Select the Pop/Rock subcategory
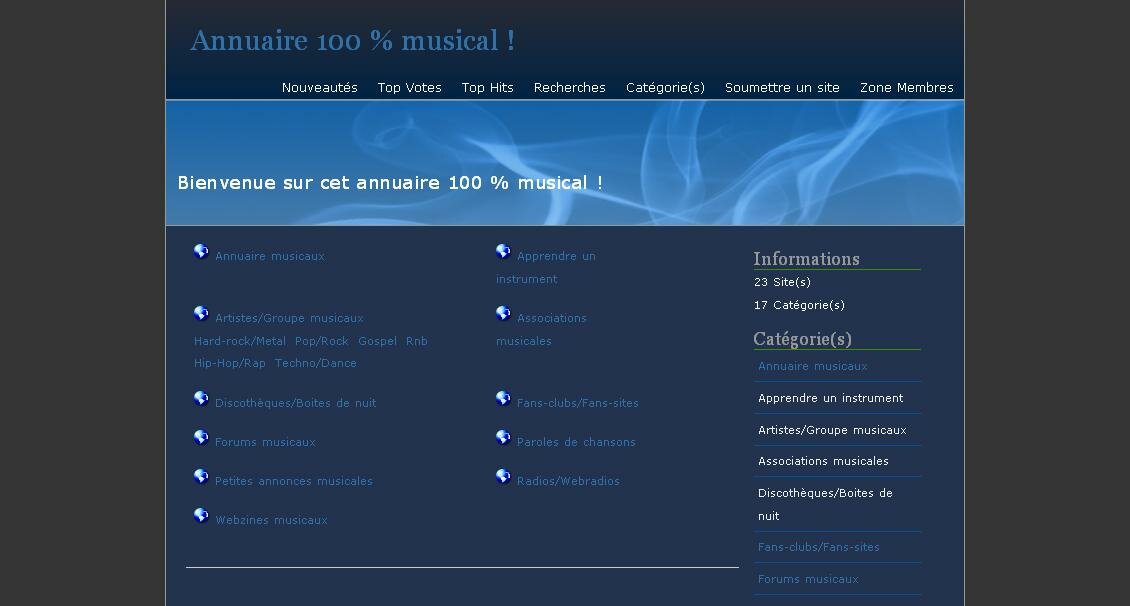This screenshot has width=1130, height=606. 321,341
